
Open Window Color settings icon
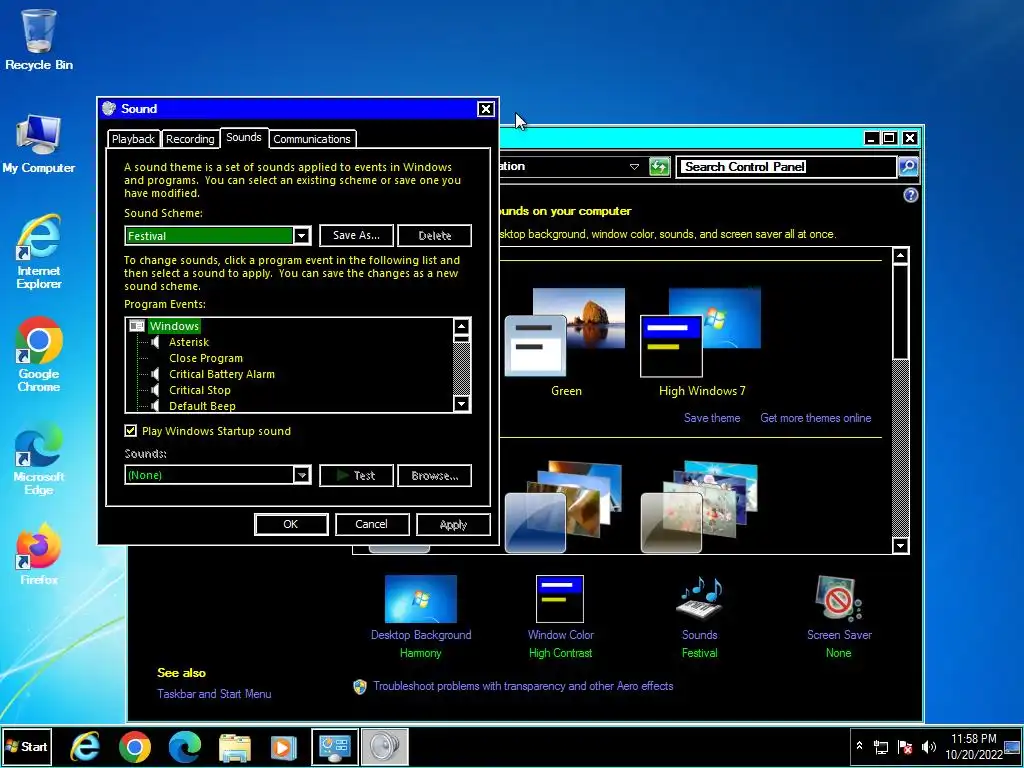coord(560,598)
